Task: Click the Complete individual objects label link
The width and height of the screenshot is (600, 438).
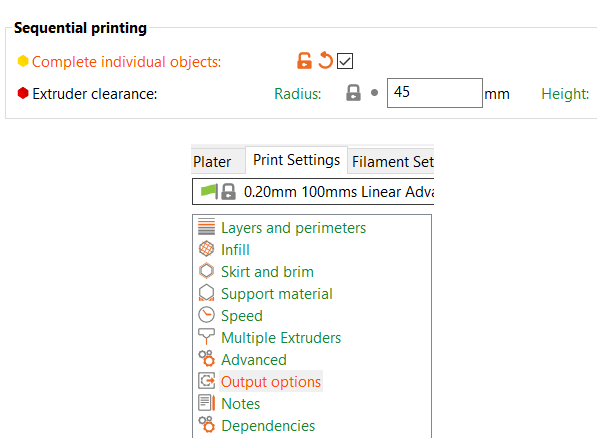Action: pos(126,62)
